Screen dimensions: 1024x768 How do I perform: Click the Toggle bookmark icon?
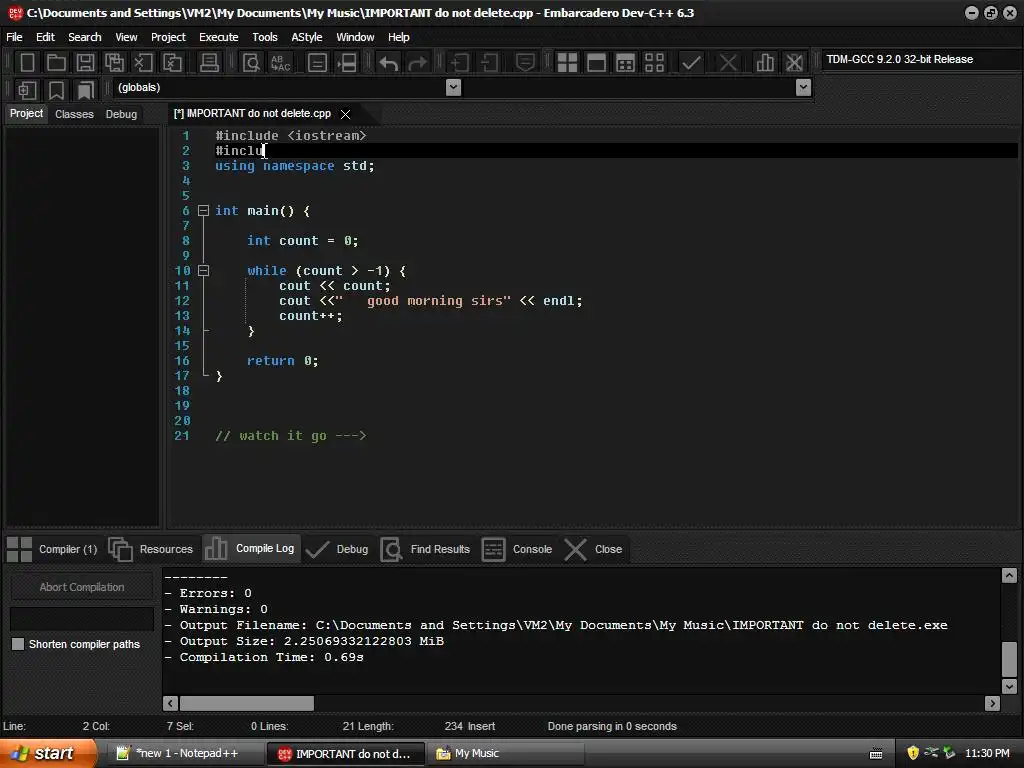pos(56,89)
